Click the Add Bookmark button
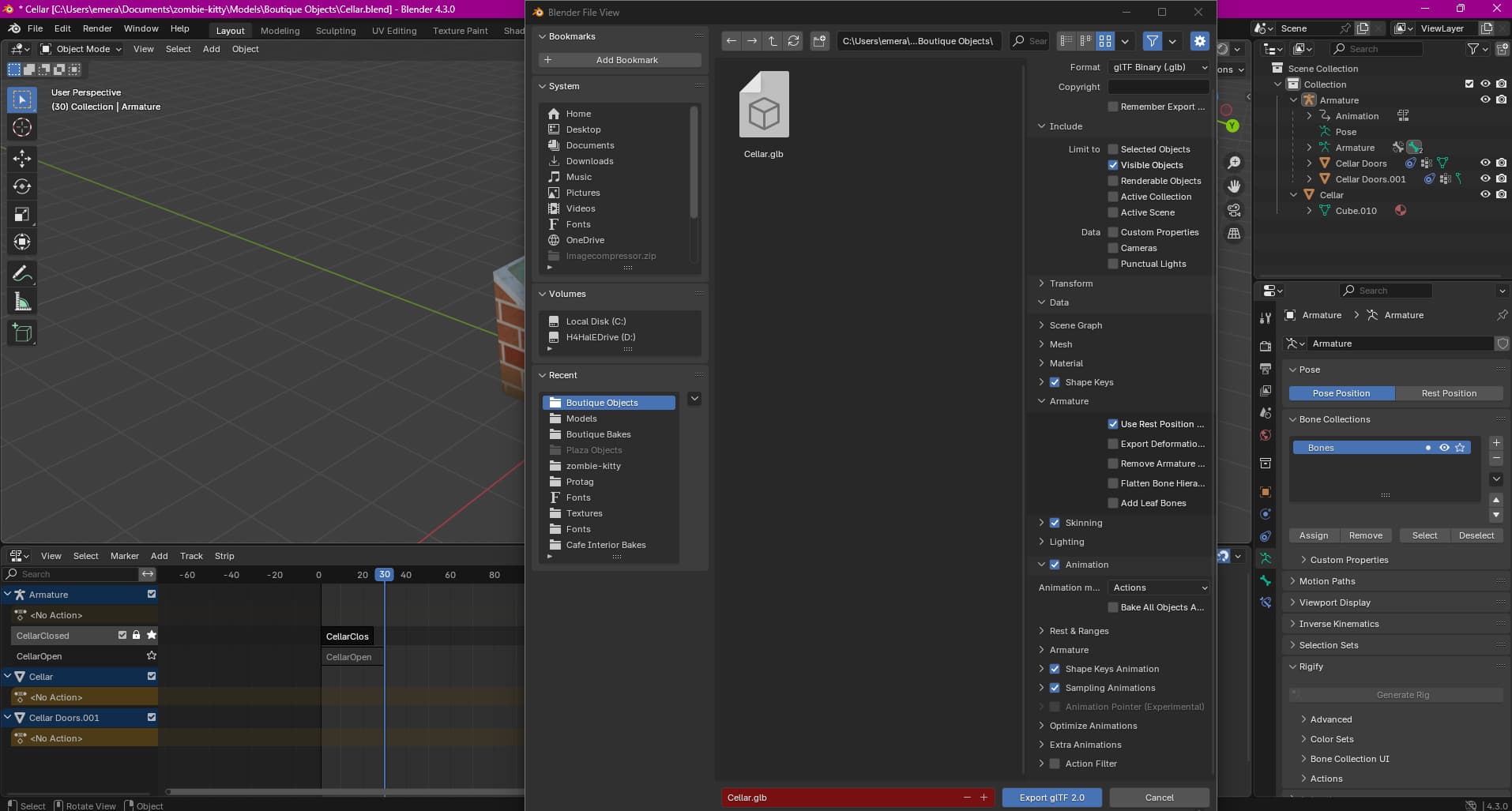The image size is (1512, 811). [x=620, y=59]
